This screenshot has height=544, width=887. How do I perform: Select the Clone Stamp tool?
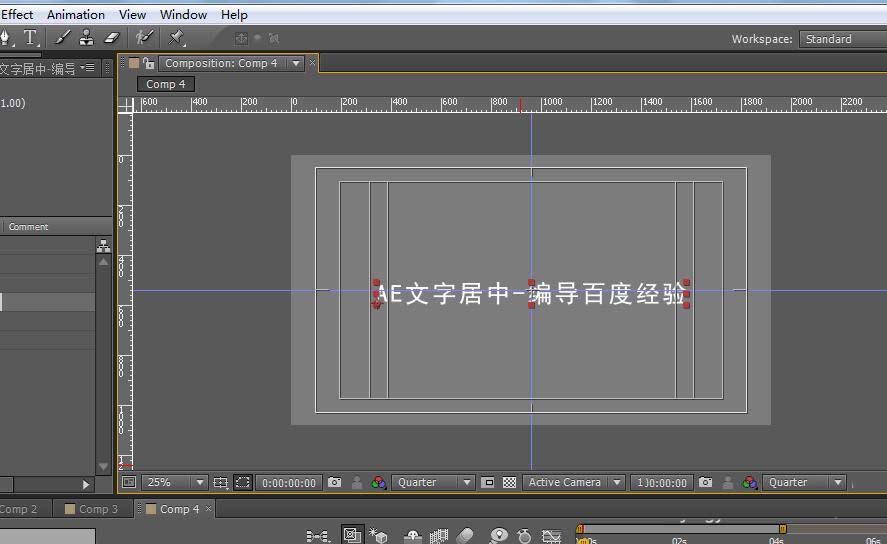pos(86,38)
